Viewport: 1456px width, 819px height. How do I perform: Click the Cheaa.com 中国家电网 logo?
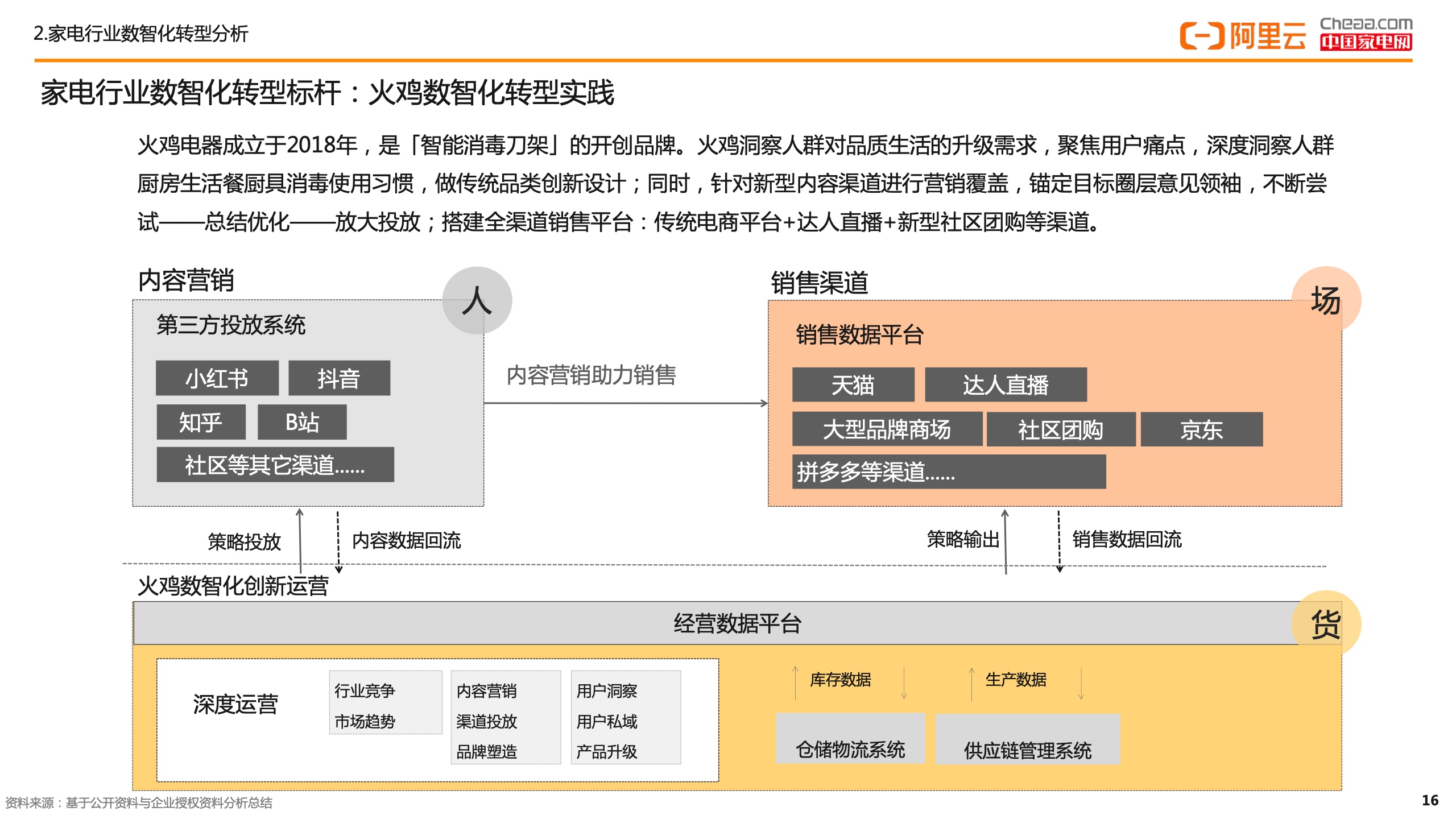(x=1366, y=34)
